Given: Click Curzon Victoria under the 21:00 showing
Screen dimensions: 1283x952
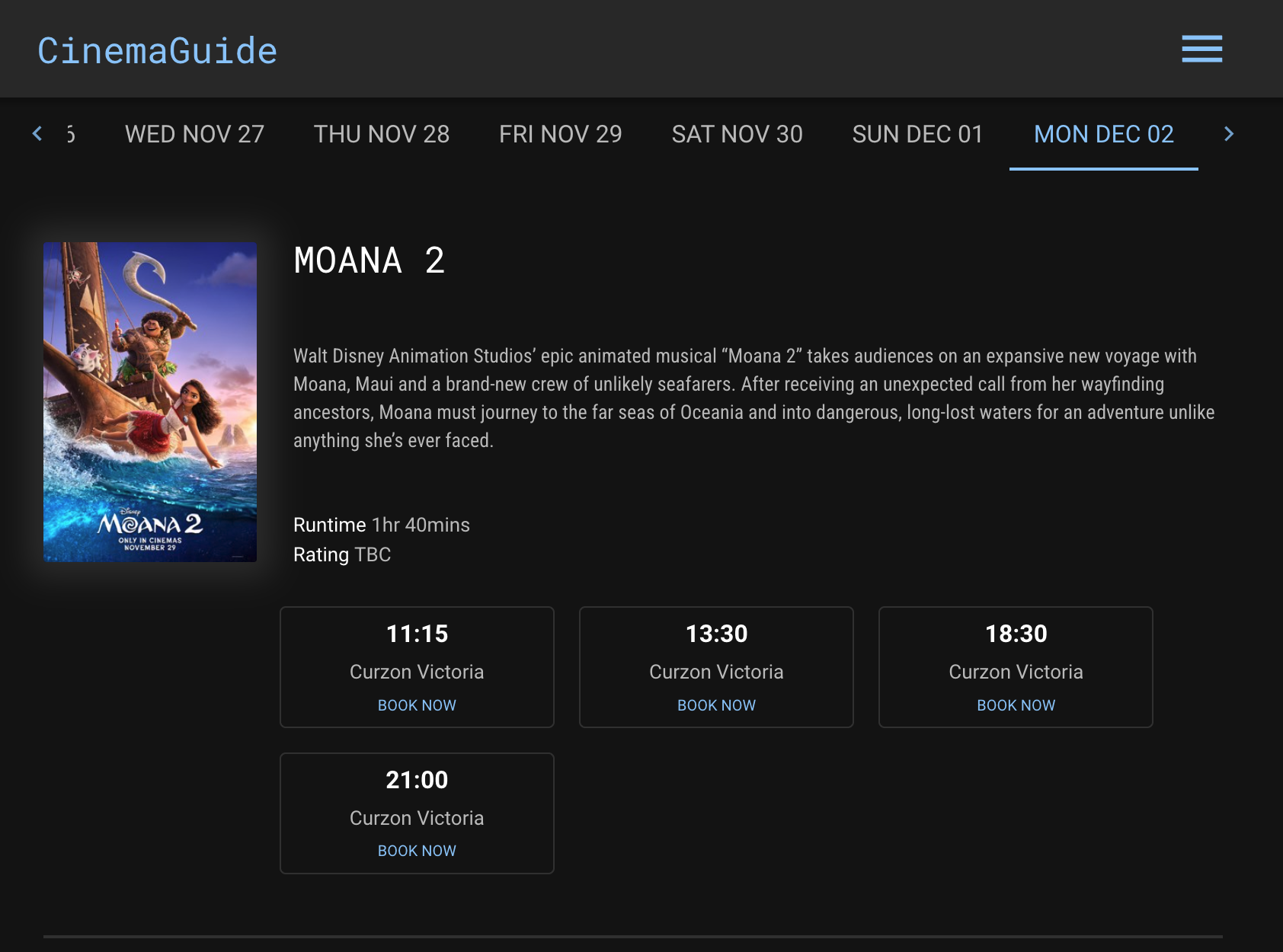Looking at the screenshot, I should (x=417, y=818).
